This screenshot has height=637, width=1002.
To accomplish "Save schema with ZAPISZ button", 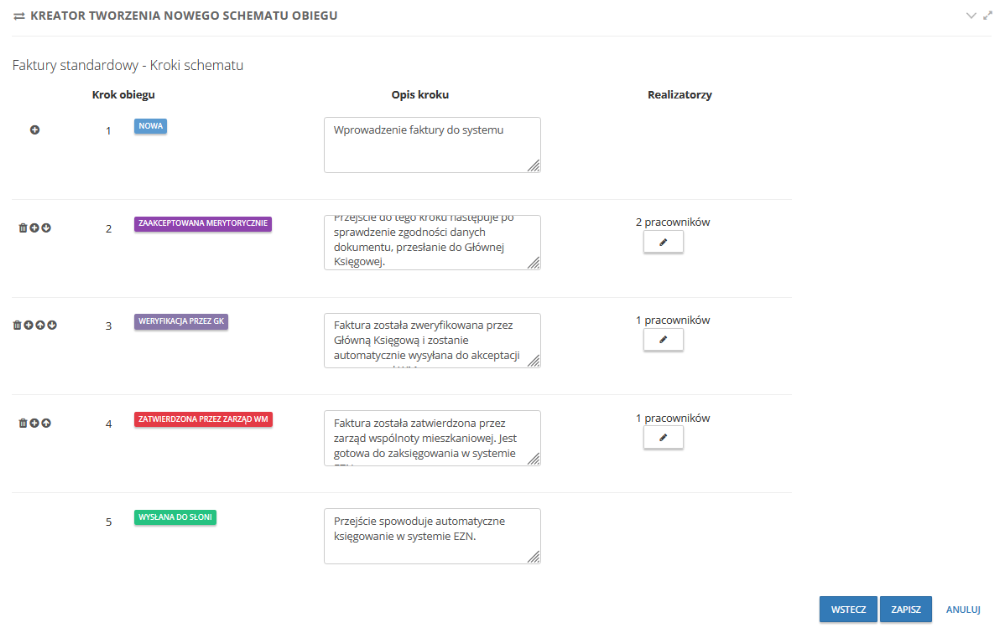I will point(906,610).
